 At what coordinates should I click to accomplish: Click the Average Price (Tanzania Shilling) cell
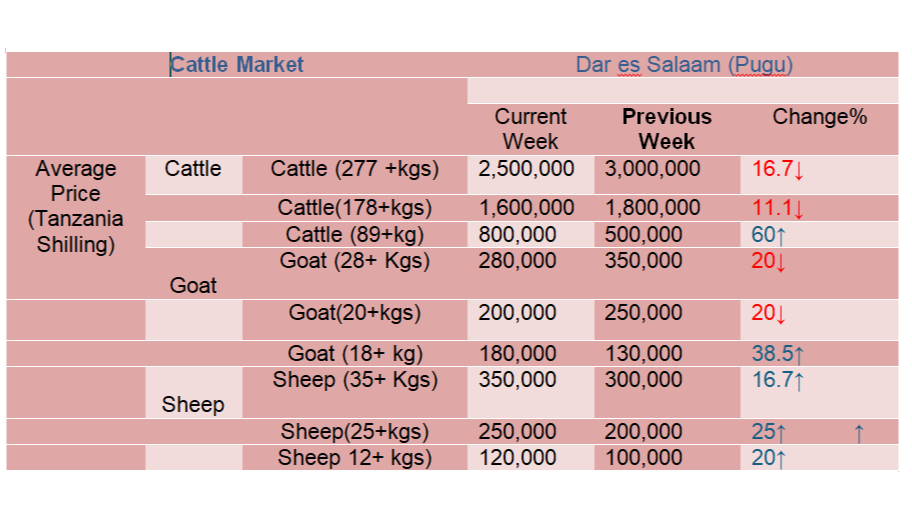coord(76,206)
